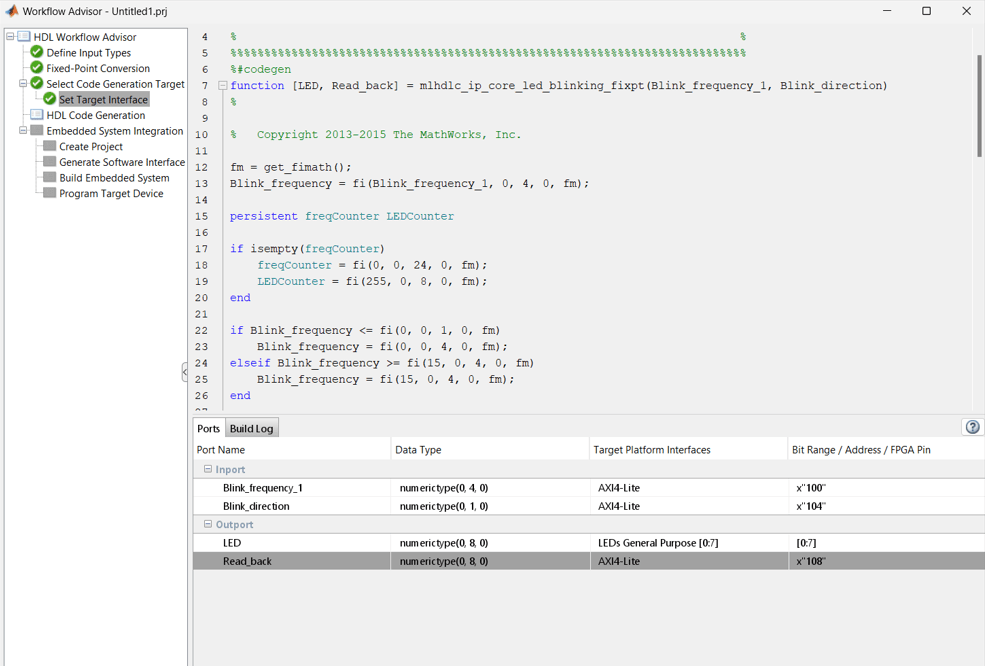Viewport: 985px width, 666px height.
Task: Click the code editor vertical scrollbar
Action: point(979,105)
